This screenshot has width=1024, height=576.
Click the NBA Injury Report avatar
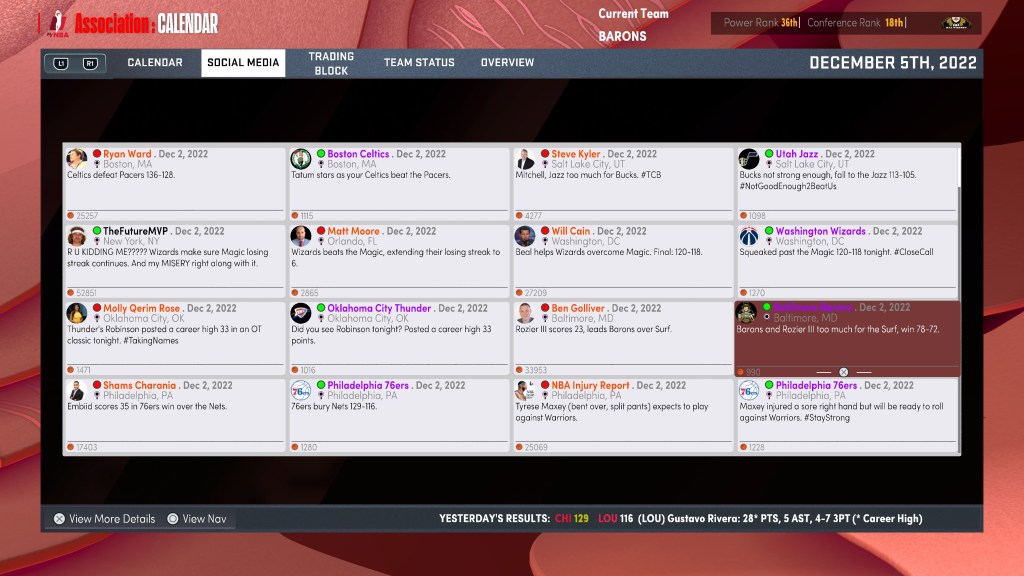pyautogui.click(x=525, y=390)
